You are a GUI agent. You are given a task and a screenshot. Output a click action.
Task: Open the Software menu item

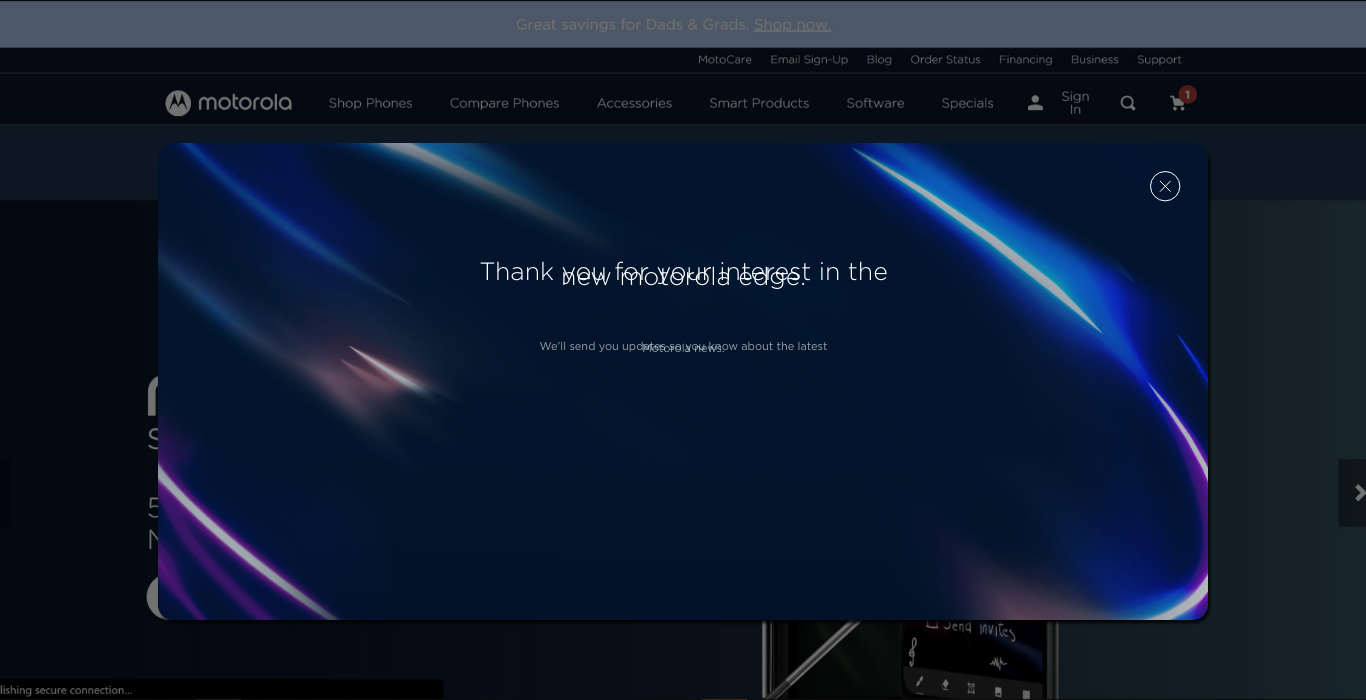point(875,103)
